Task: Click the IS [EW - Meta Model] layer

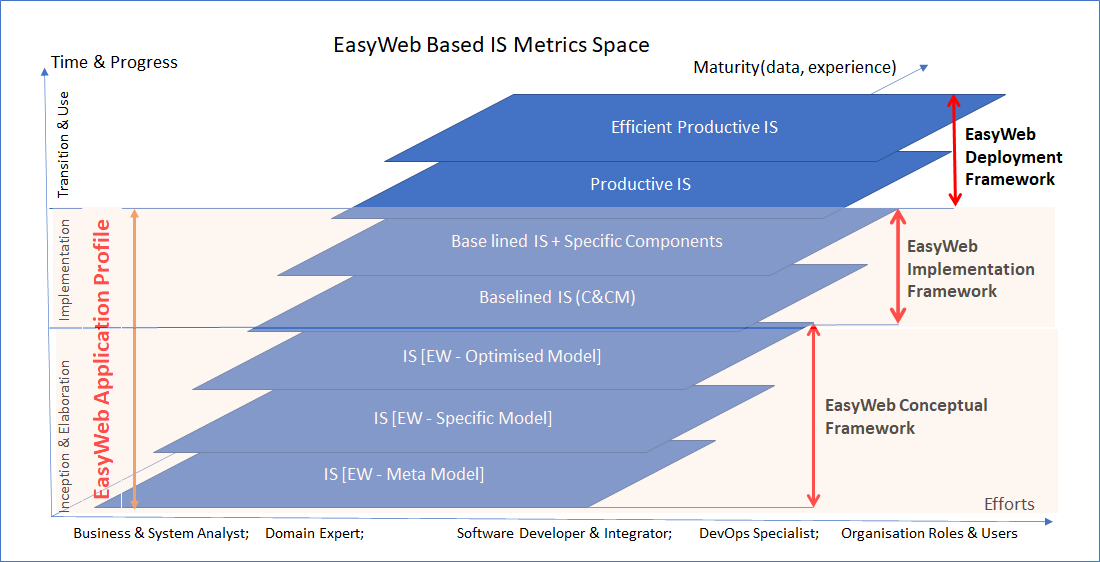Action: [403, 474]
